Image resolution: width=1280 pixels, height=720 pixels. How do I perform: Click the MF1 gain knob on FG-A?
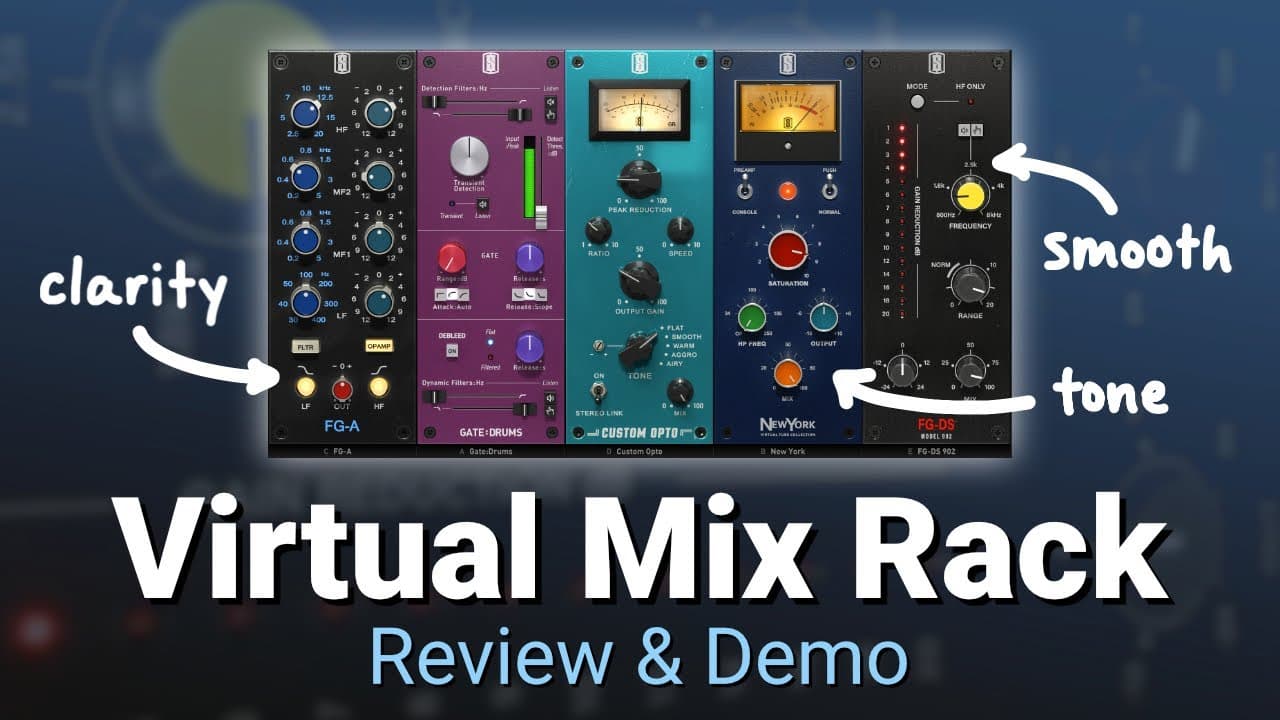coord(378,239)
